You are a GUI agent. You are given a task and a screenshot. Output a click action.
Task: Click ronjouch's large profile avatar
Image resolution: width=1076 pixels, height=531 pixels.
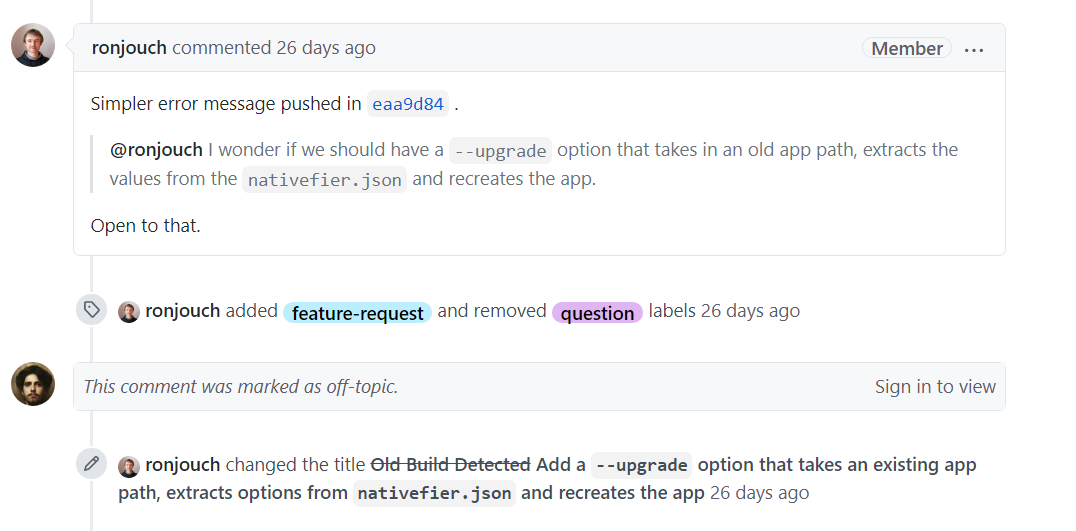point(33,45)
